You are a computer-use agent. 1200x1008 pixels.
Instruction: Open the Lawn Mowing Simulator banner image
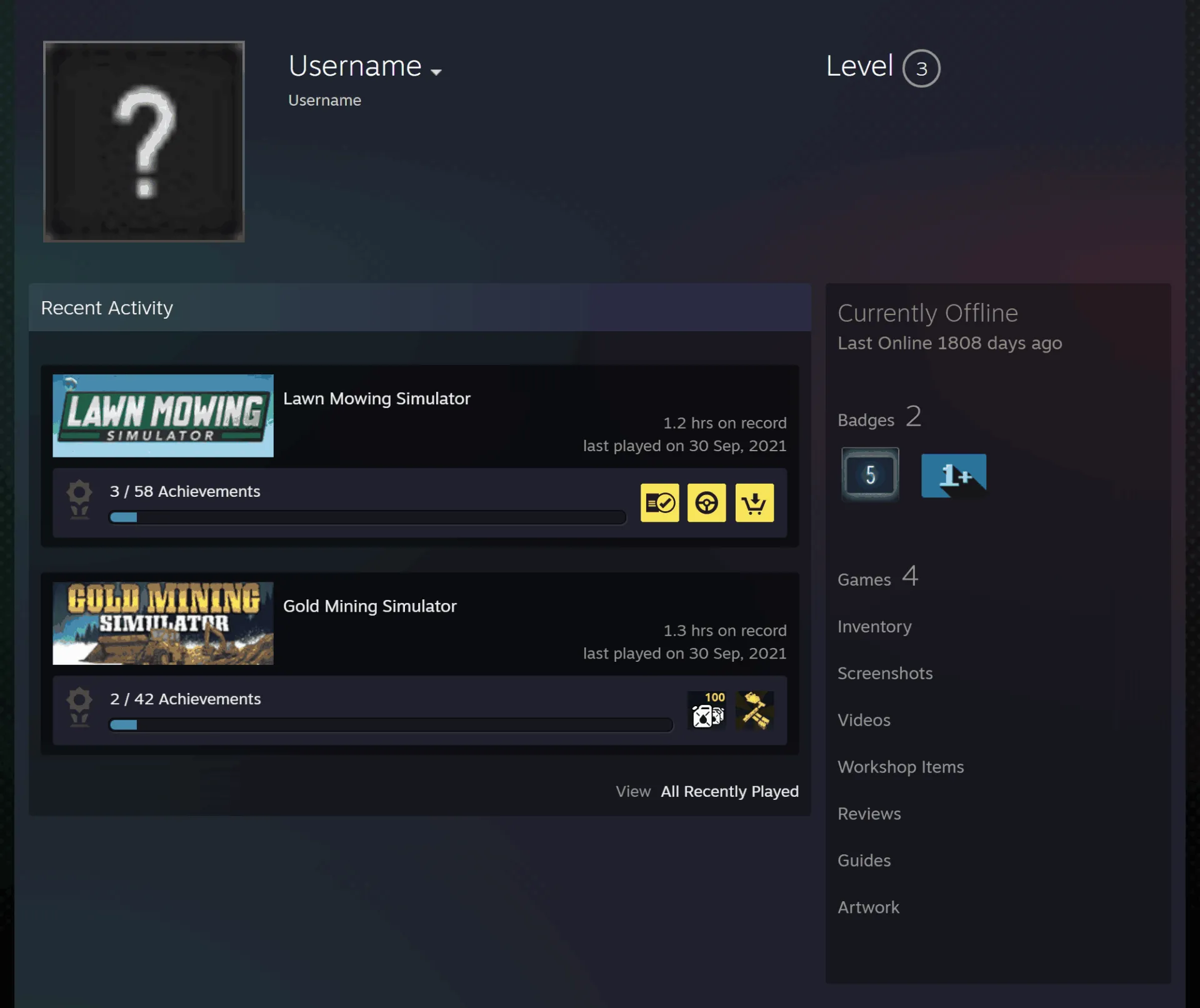(163, 416)
